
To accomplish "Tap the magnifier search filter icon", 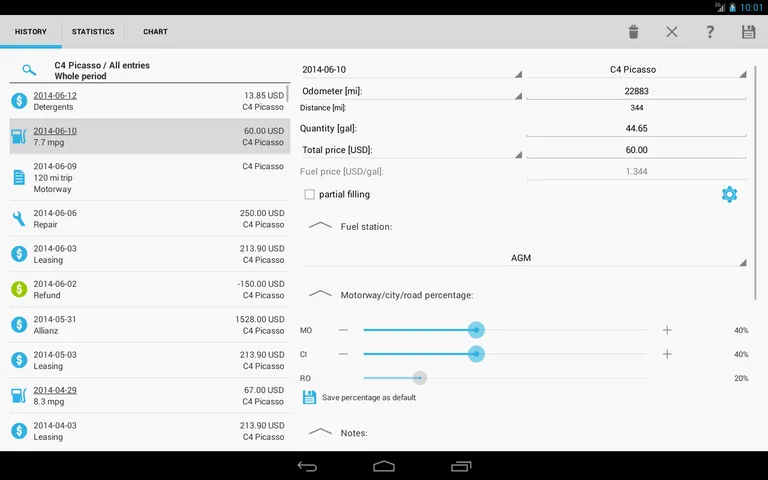I will (x=30, y=70).
